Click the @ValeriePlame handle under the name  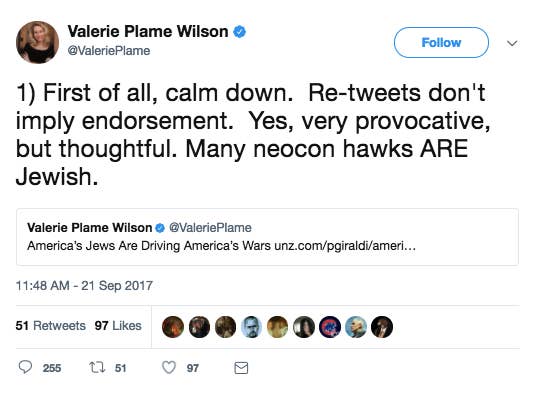[109, 51]
